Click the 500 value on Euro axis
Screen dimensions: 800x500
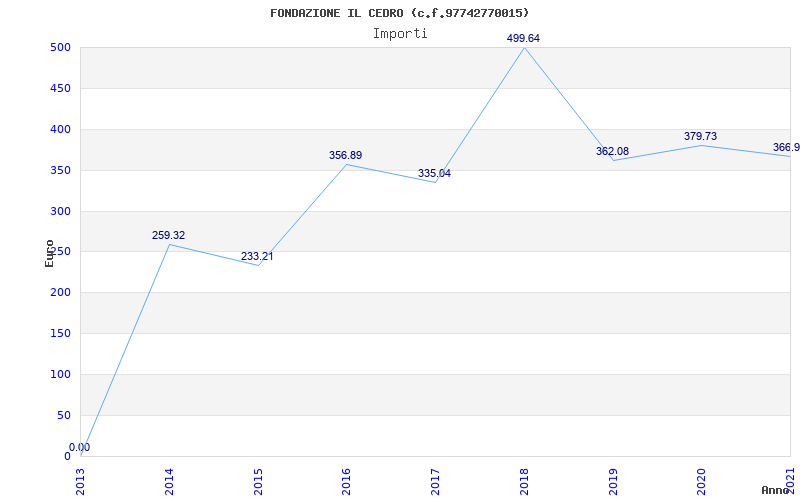pyautogui.click(x=60, y=47)
